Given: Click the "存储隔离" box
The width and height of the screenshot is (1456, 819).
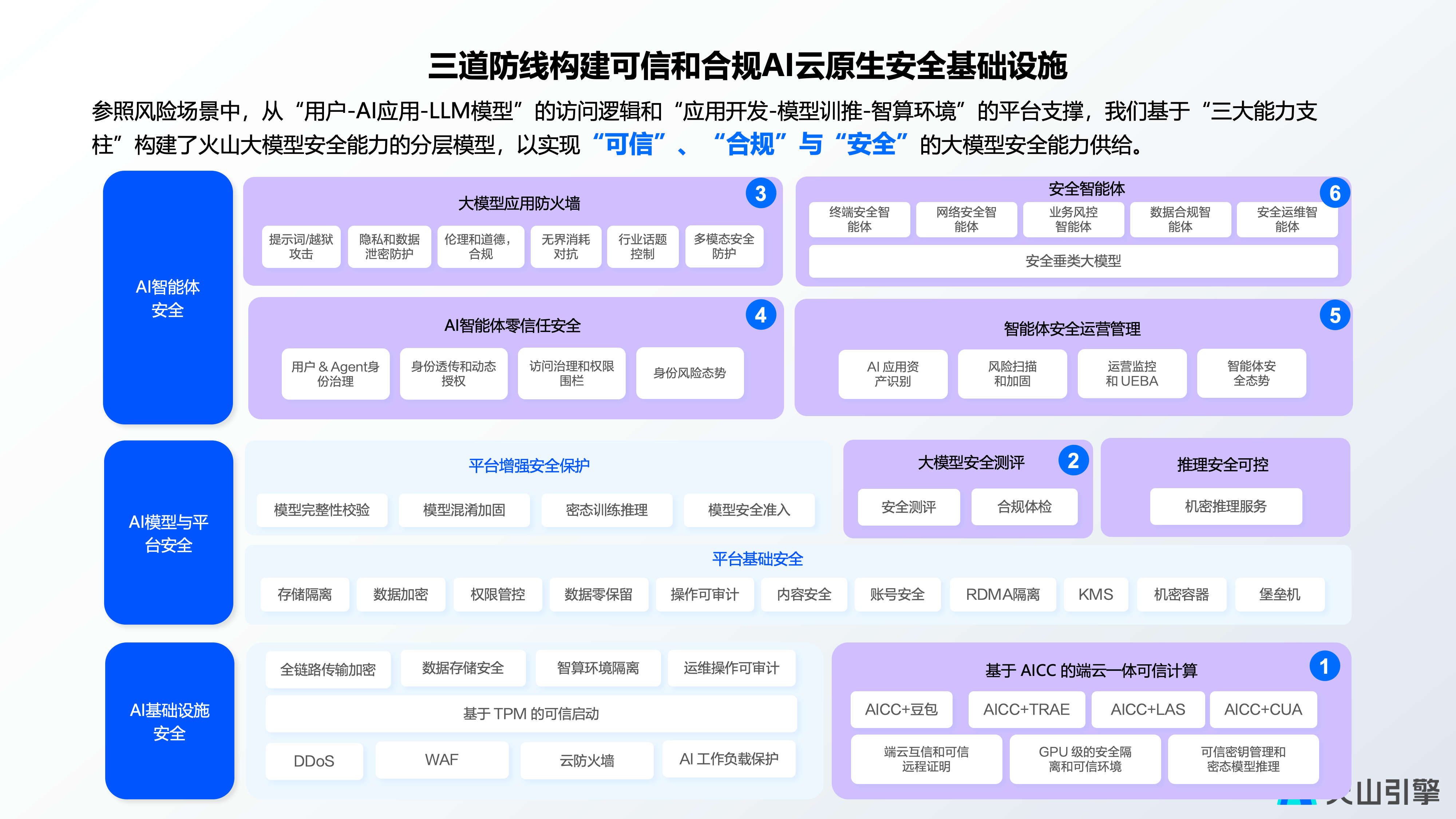Looking at the screenshot, I should (305, 595).
